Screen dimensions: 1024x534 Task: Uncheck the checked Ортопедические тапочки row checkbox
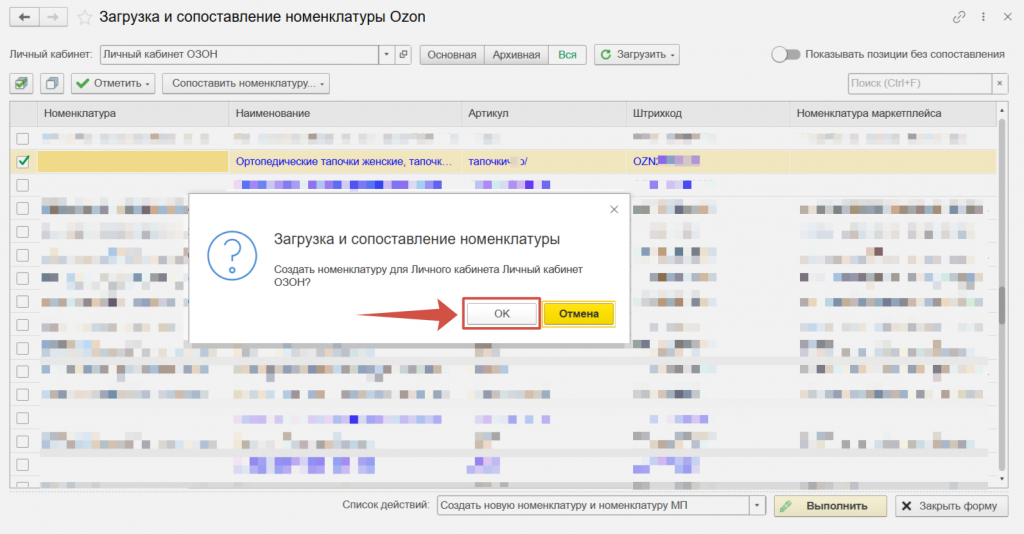click(23, 160)
